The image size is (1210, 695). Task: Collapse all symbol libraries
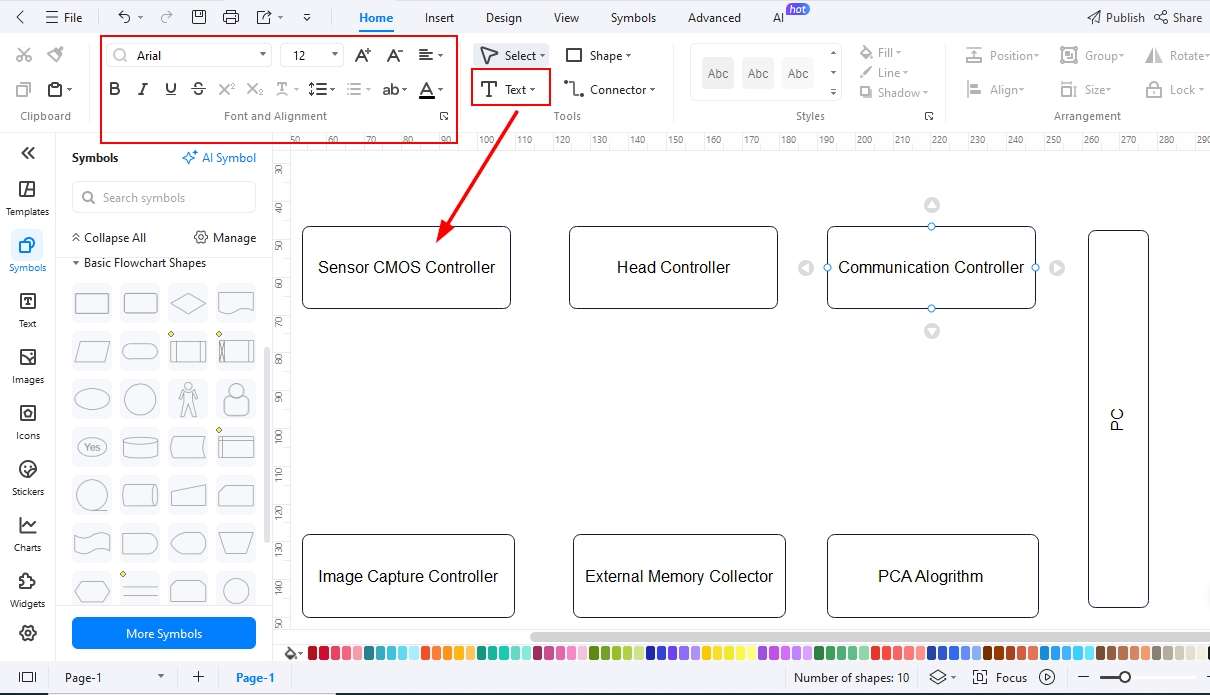point(109,237)
